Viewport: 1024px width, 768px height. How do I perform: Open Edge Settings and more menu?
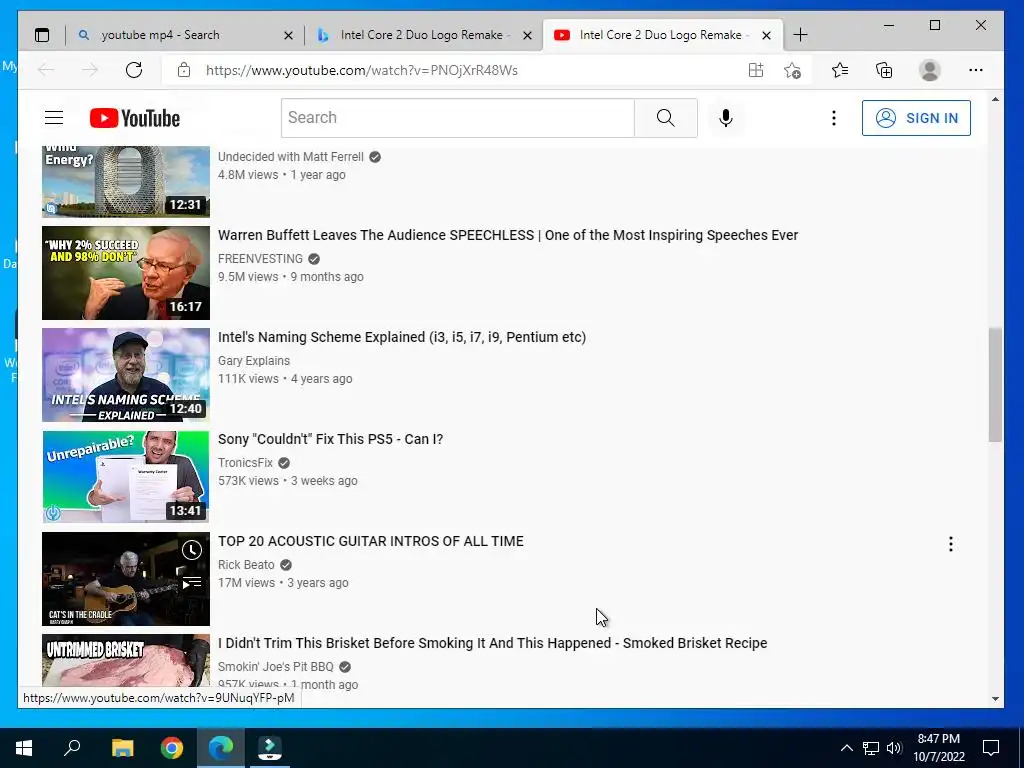click(976, 70)
